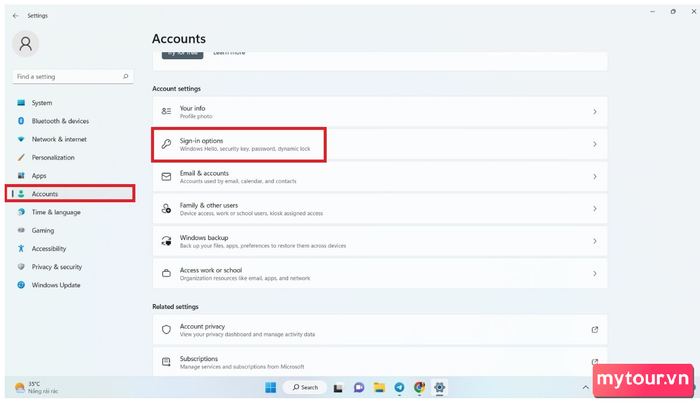The width and height of the screenshot is (700, 405).
Task: Open the Windows Start button on taskbar
Action: [271, 388]
